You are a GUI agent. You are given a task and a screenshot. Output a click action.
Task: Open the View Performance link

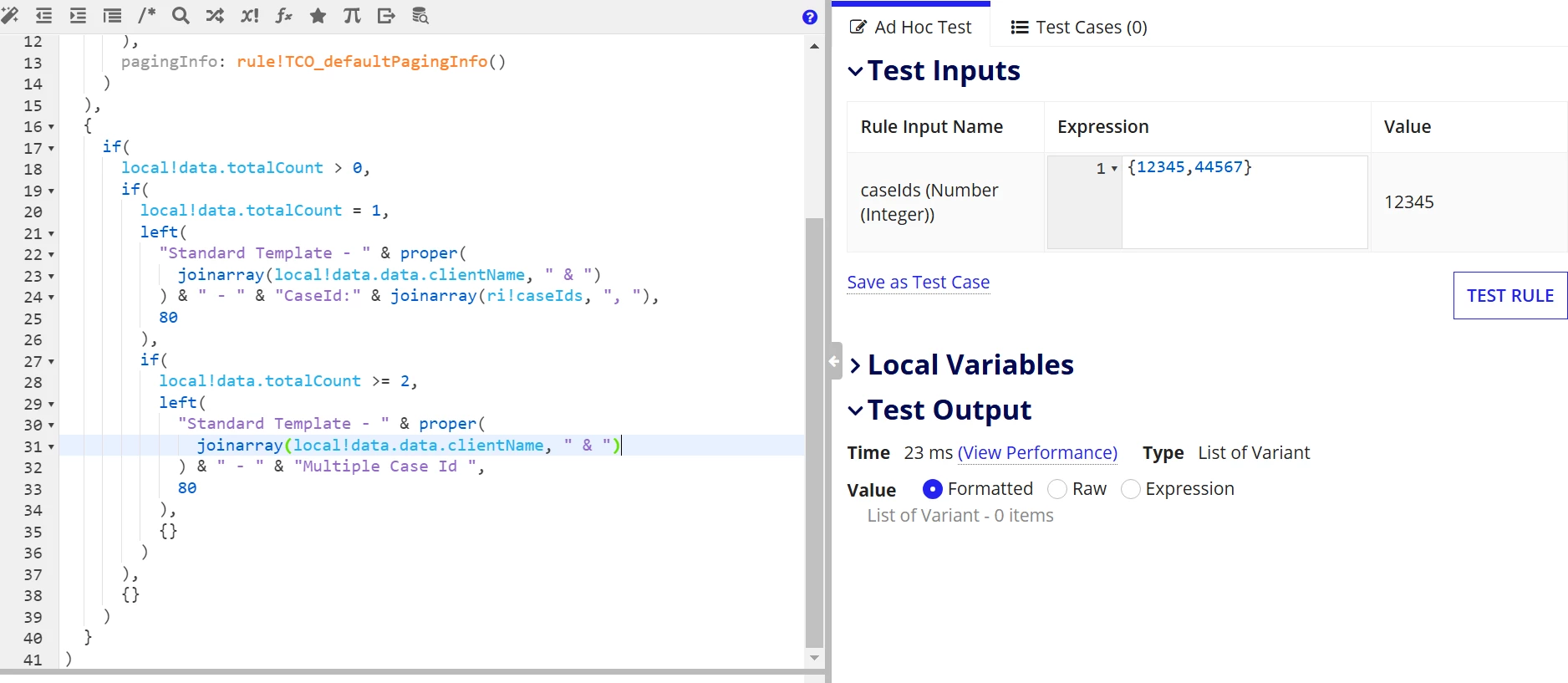[1037, 453]
